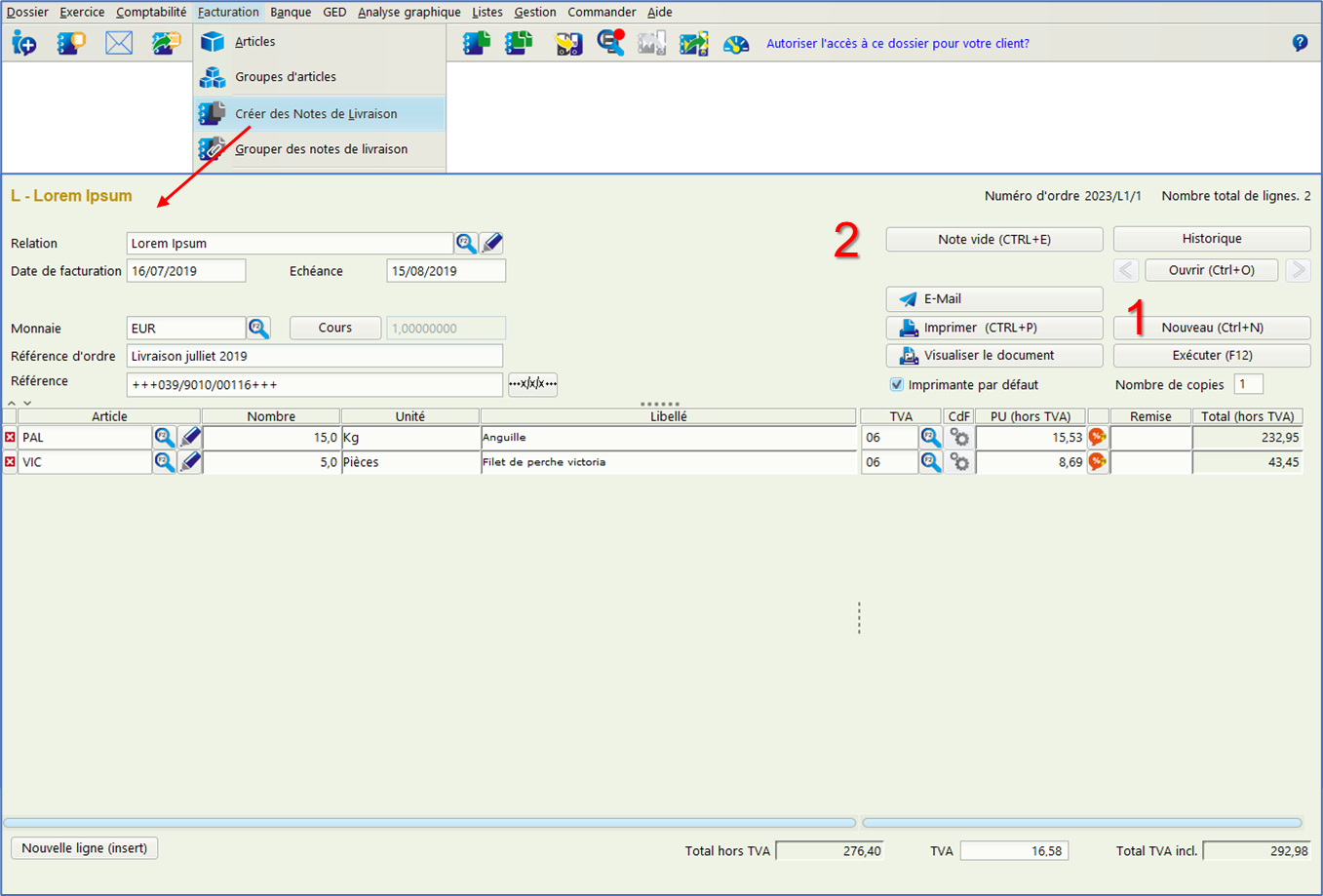
Task: Click client access authorization link
Action: tap(898, 43)
